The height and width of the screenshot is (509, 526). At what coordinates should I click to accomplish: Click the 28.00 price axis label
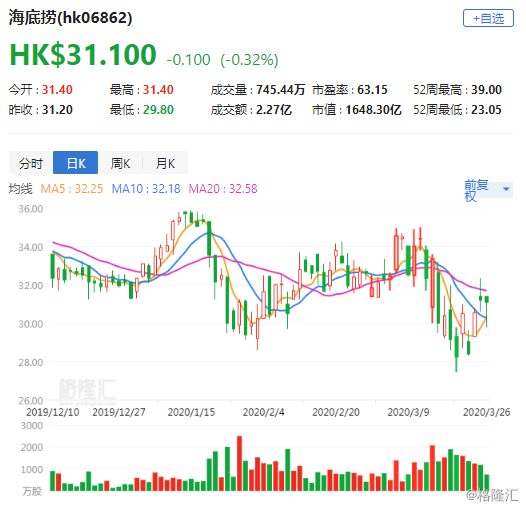(x=31, y=363)
